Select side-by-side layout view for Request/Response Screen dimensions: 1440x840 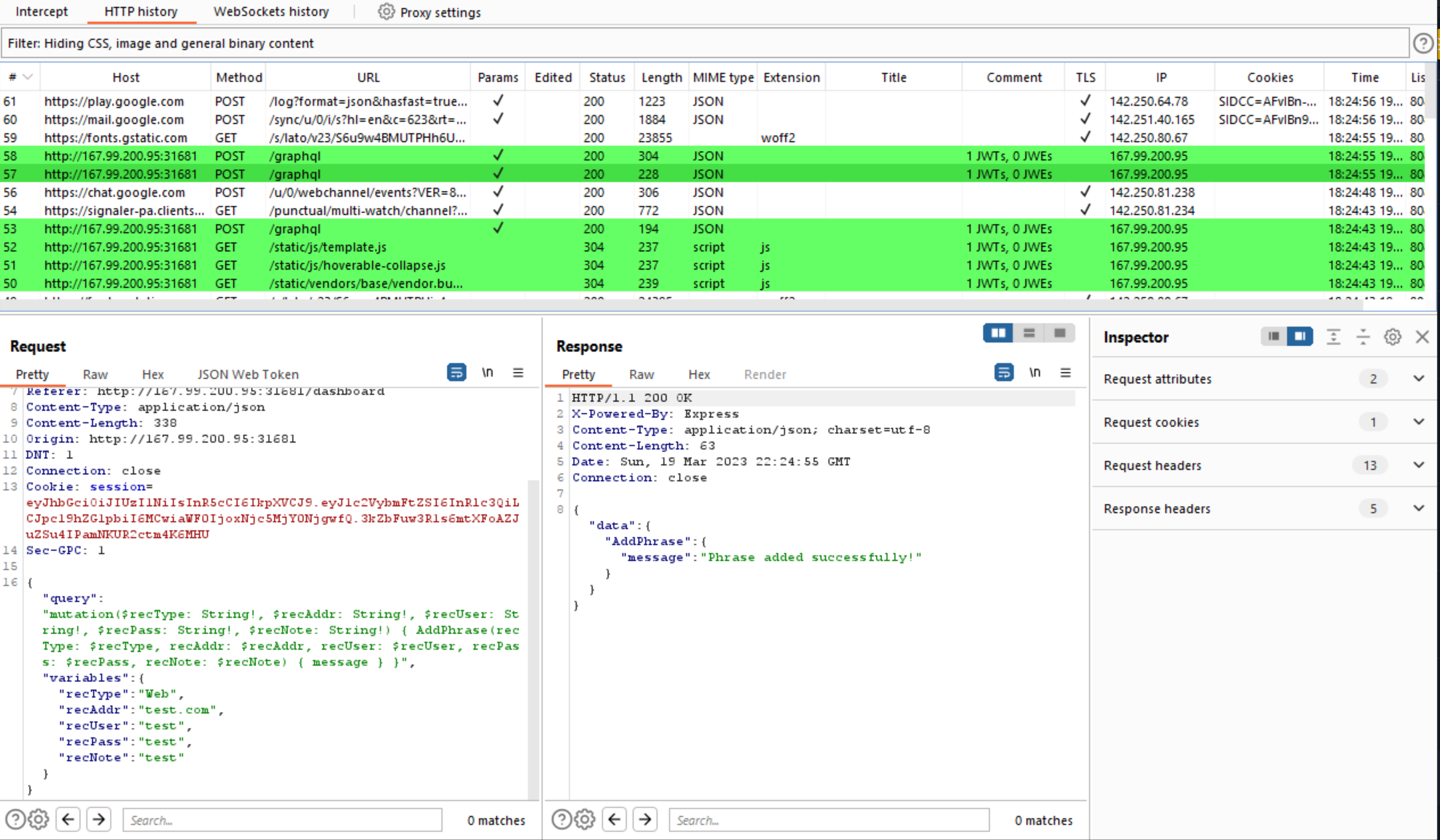998,333
